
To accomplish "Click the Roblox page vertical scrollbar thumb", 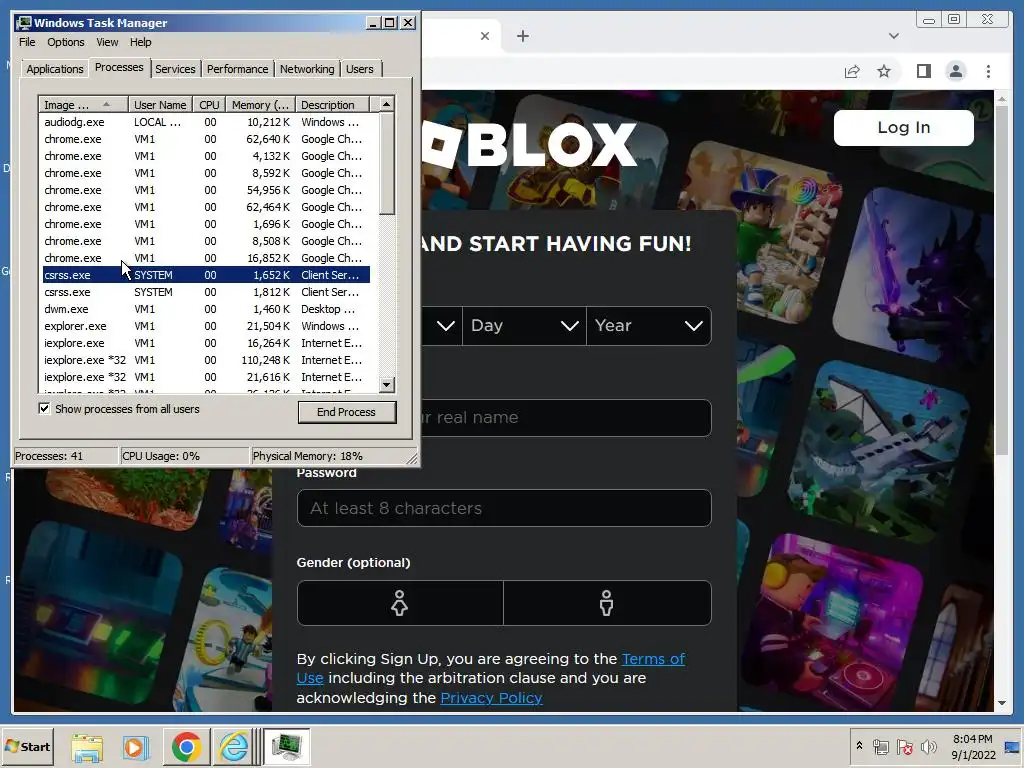I will coord(1002,280).
